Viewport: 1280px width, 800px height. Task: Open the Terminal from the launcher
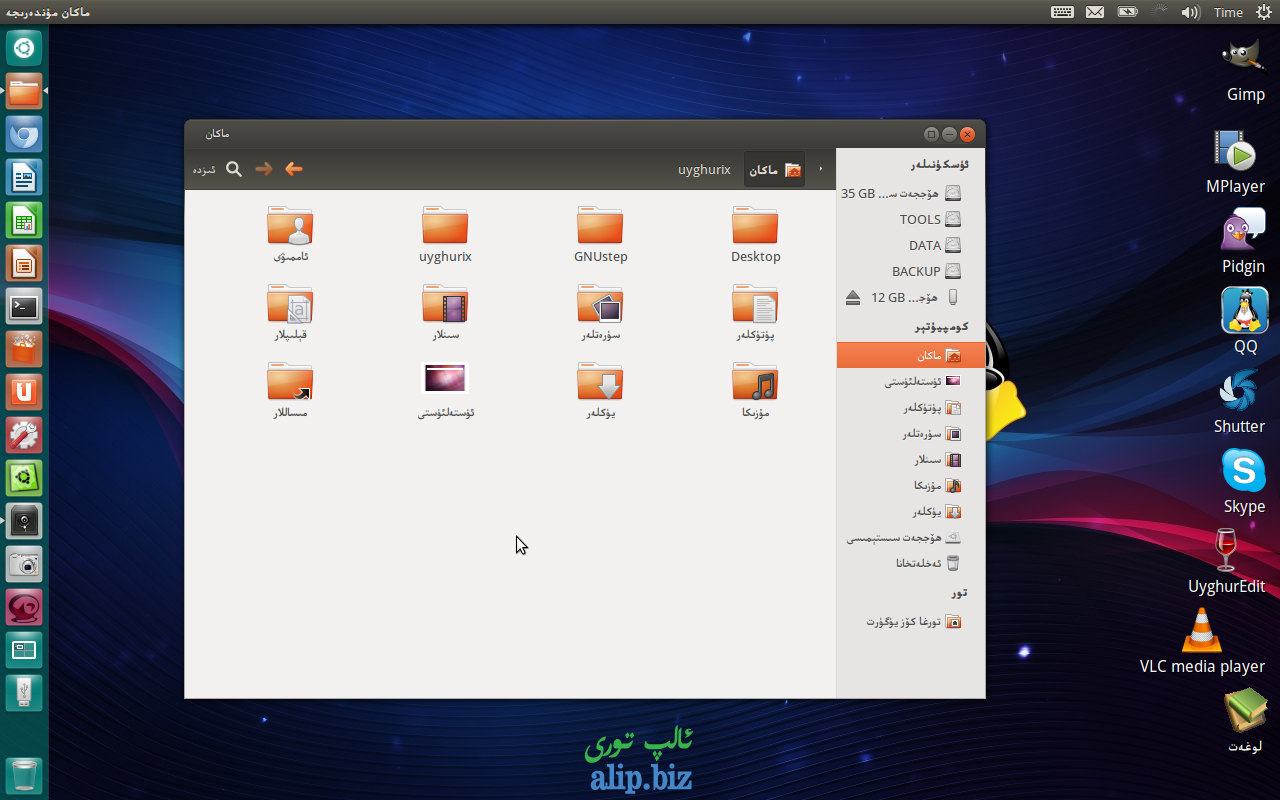click(x=24, y=307)
